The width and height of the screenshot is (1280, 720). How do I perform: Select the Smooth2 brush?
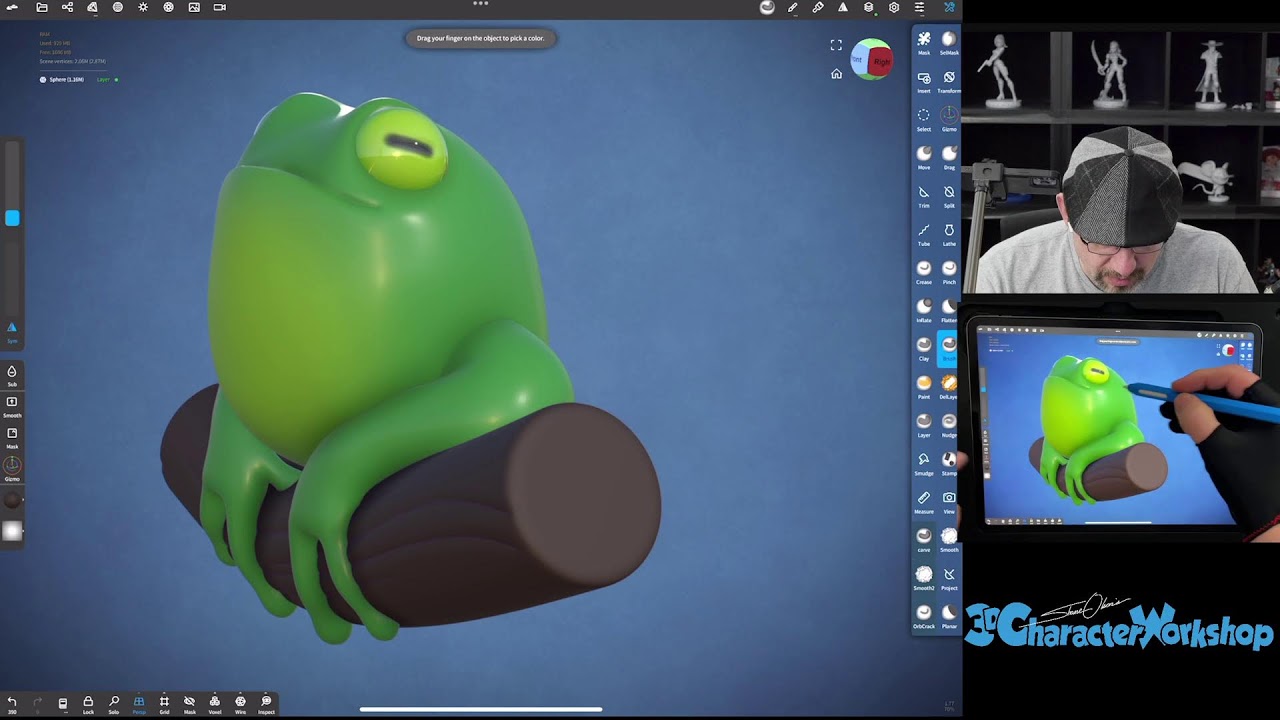pos(924,578)
